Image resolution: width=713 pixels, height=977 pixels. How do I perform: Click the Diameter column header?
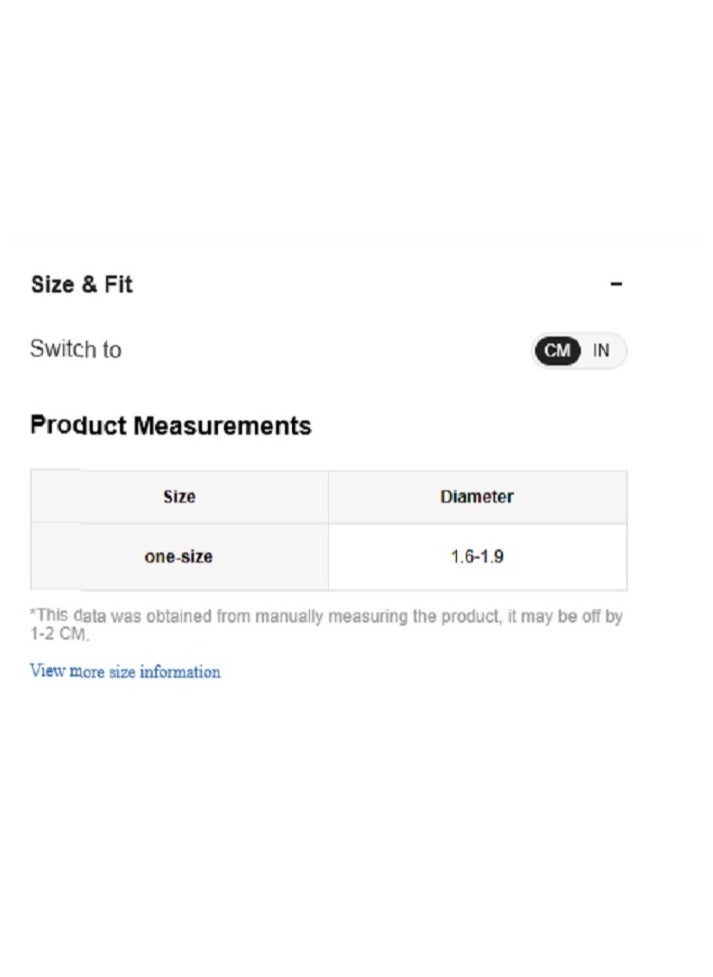tap(477, 497)
